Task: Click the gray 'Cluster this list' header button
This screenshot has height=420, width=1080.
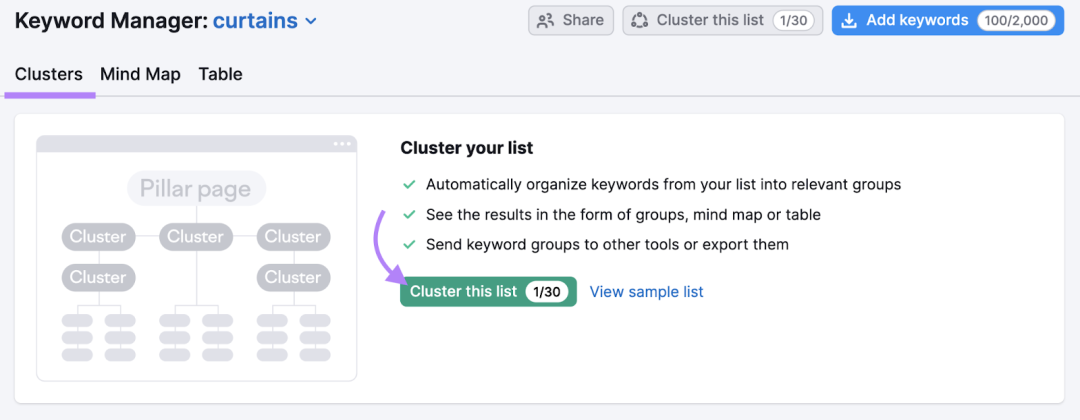Action: tap(723, 21)
